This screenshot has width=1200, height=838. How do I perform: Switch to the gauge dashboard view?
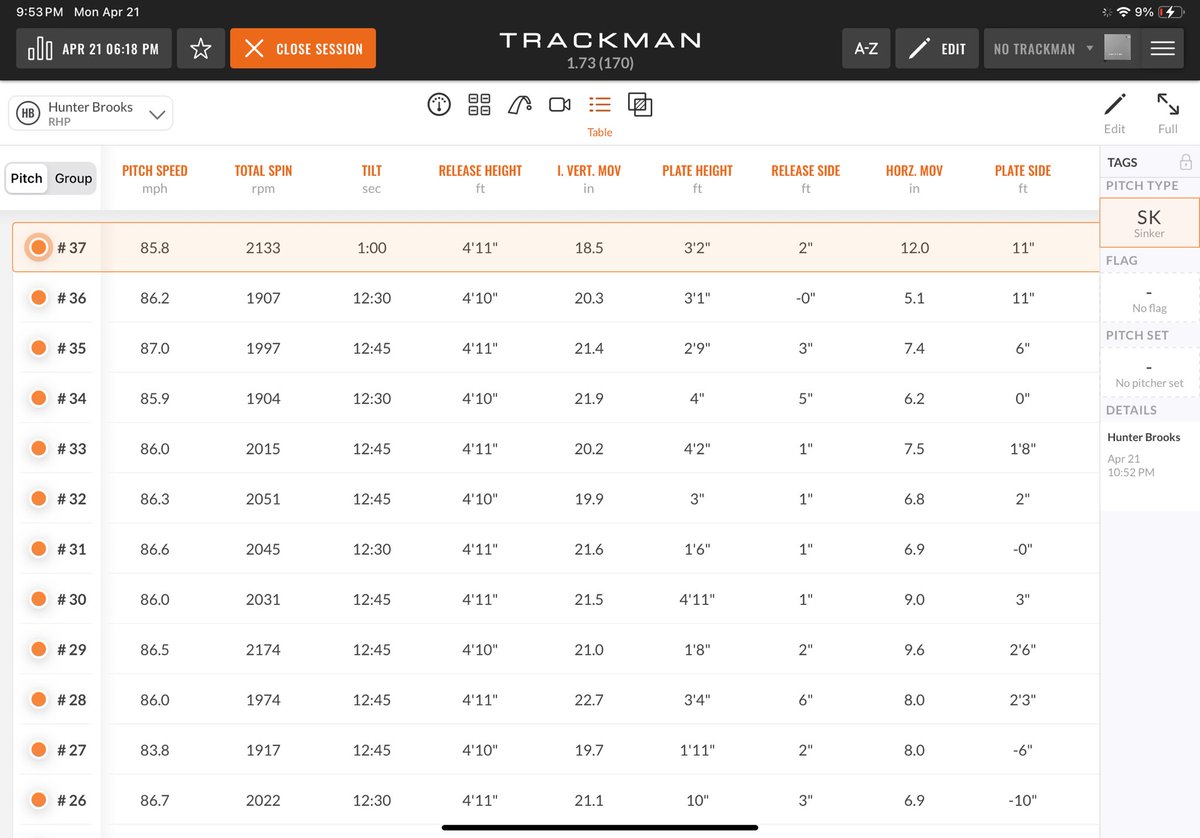pyautogui.click(x=439, y=104)
